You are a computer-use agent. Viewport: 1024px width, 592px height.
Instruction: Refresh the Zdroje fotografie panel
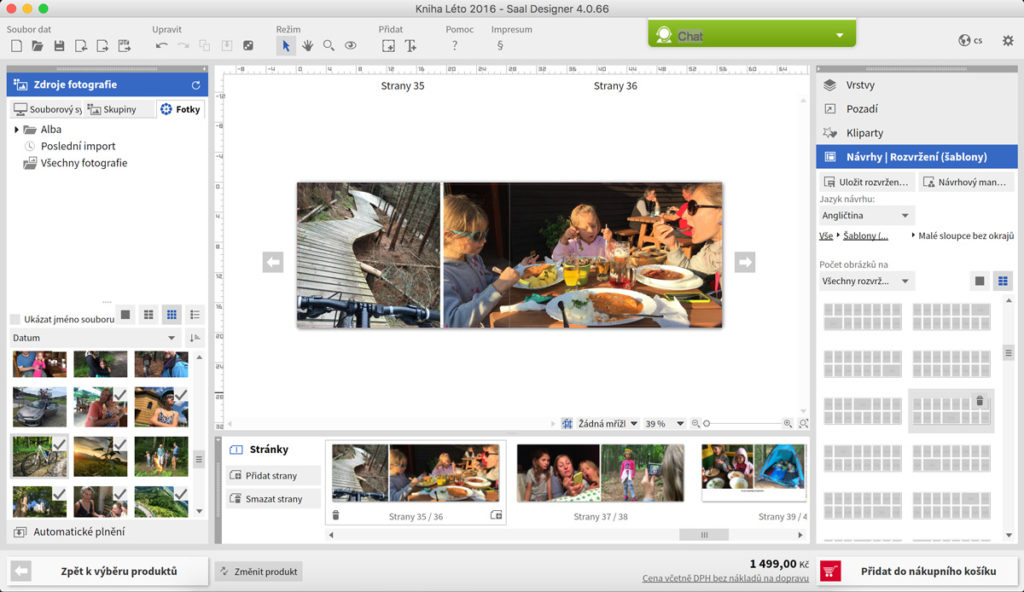[x=196, y=85]
